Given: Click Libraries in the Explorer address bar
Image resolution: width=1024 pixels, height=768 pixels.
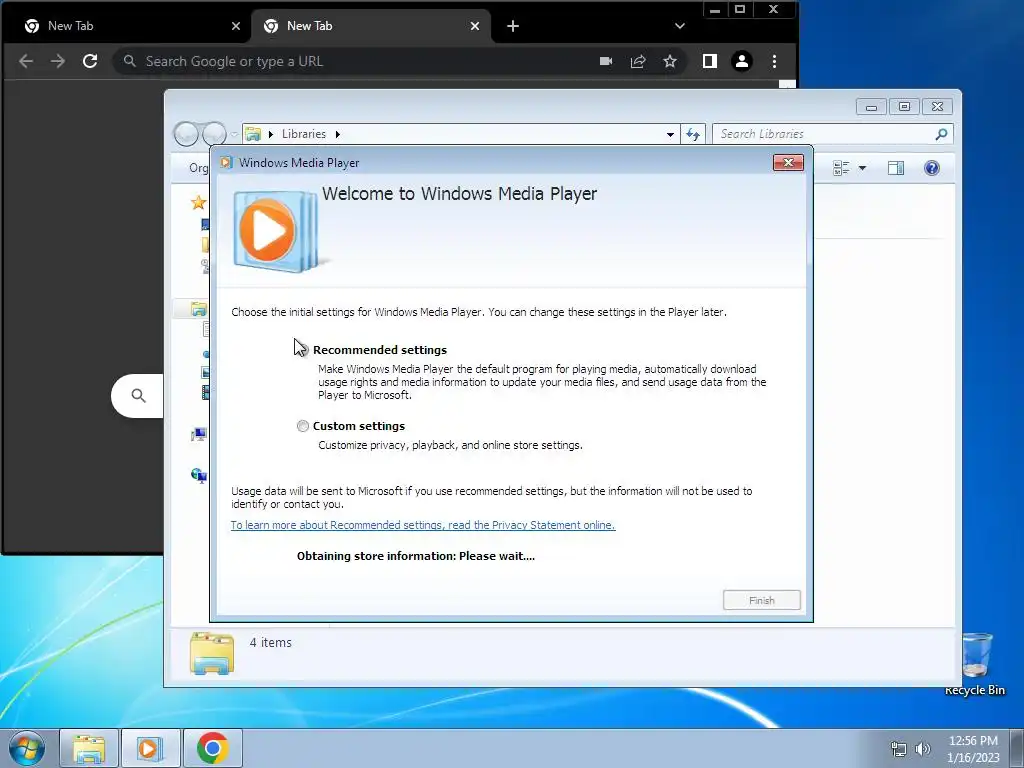Looking at the screenshot, I should (x=304, y=134).
